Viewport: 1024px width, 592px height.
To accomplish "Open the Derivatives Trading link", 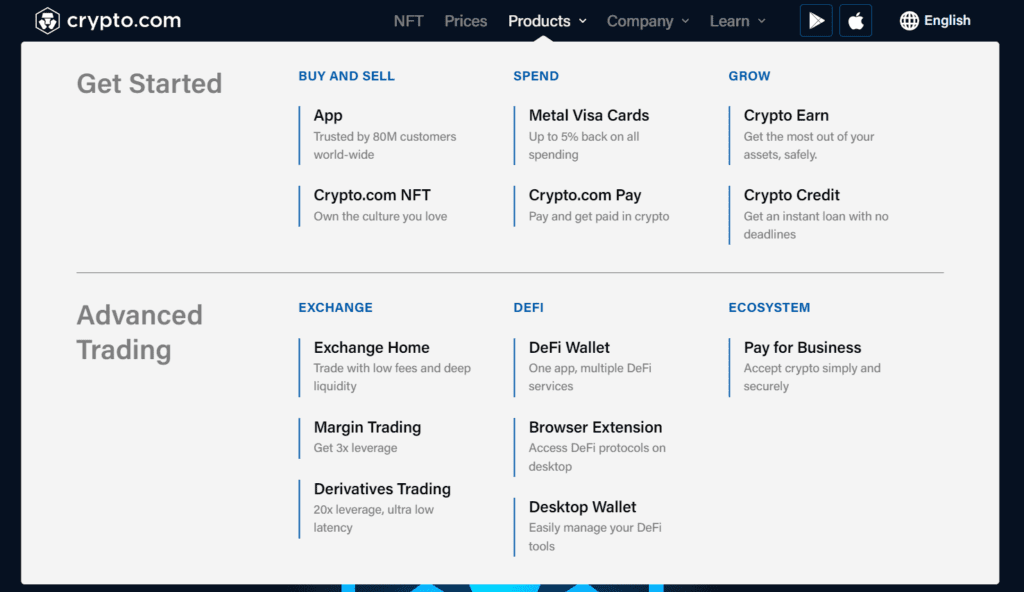I will pyautogui.click(x=382, y=489).
